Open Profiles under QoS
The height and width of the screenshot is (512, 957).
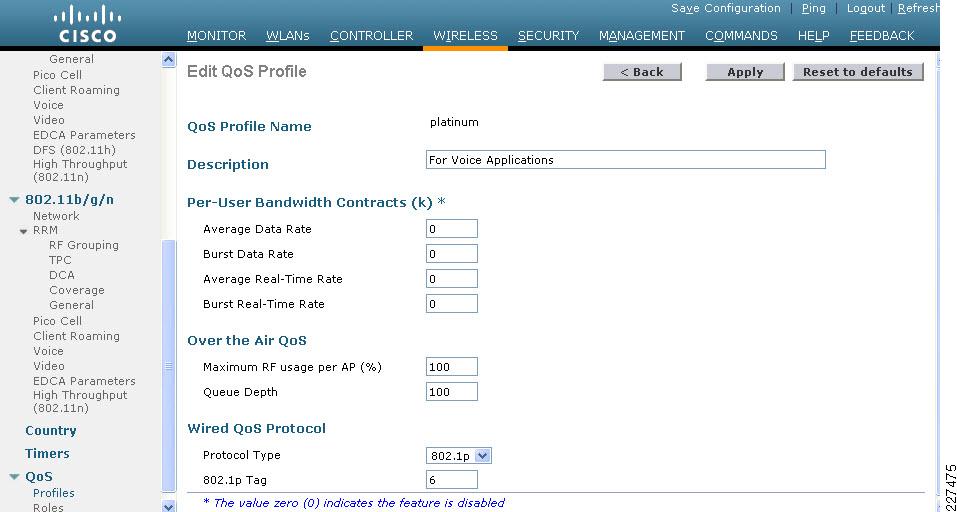[54, 493]
